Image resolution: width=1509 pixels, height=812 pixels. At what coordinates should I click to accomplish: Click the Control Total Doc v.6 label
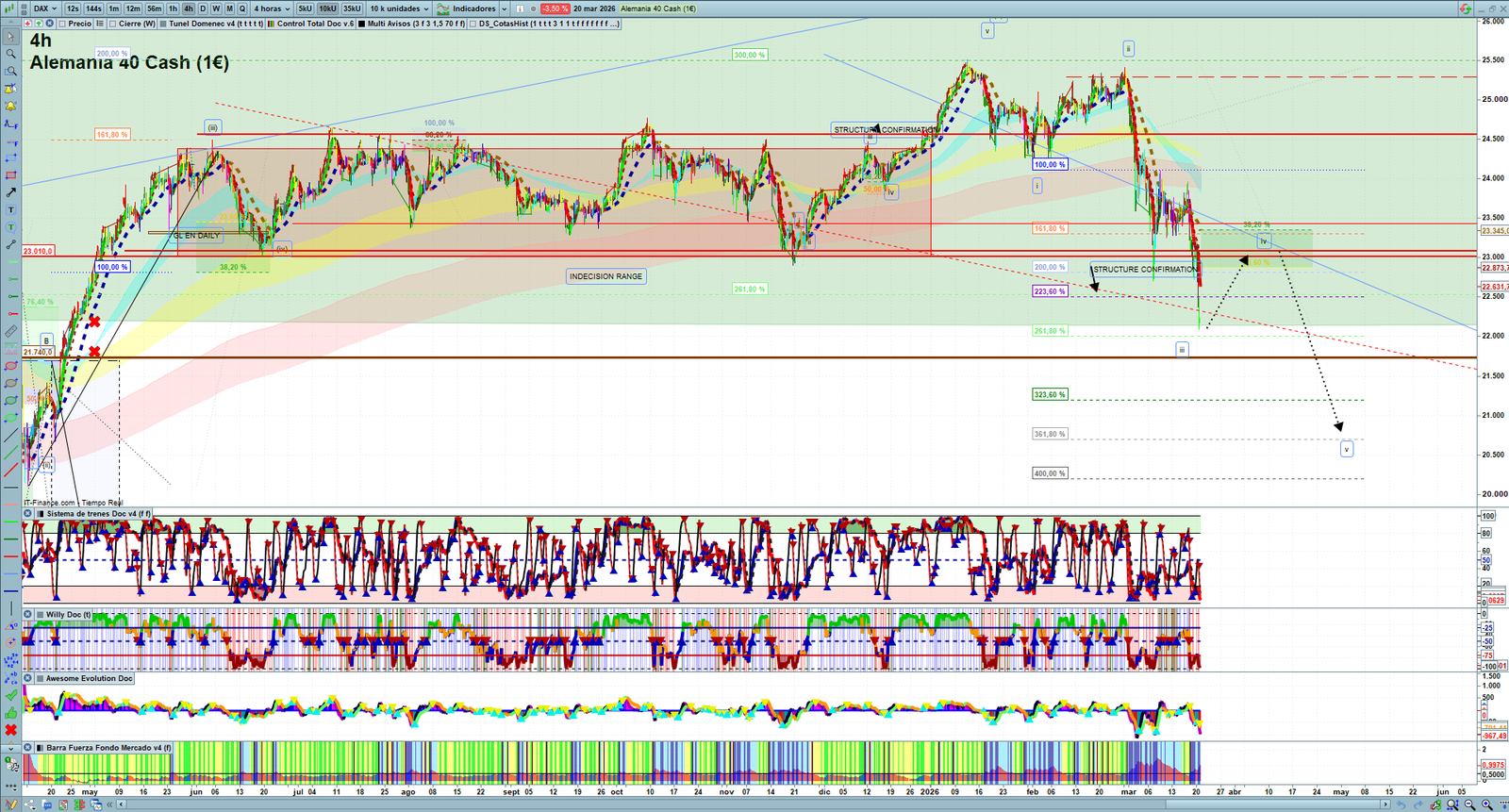point(315,24)
